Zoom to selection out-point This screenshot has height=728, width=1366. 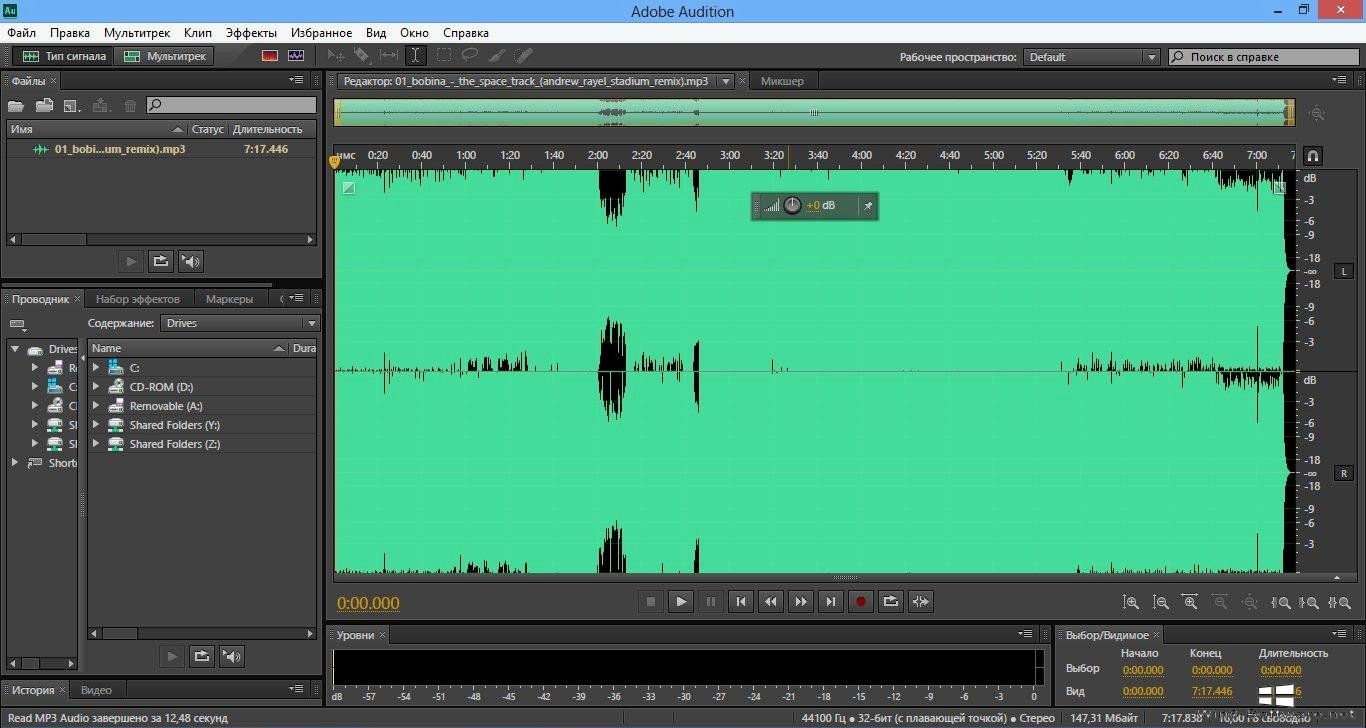[x=1310, y=603]
